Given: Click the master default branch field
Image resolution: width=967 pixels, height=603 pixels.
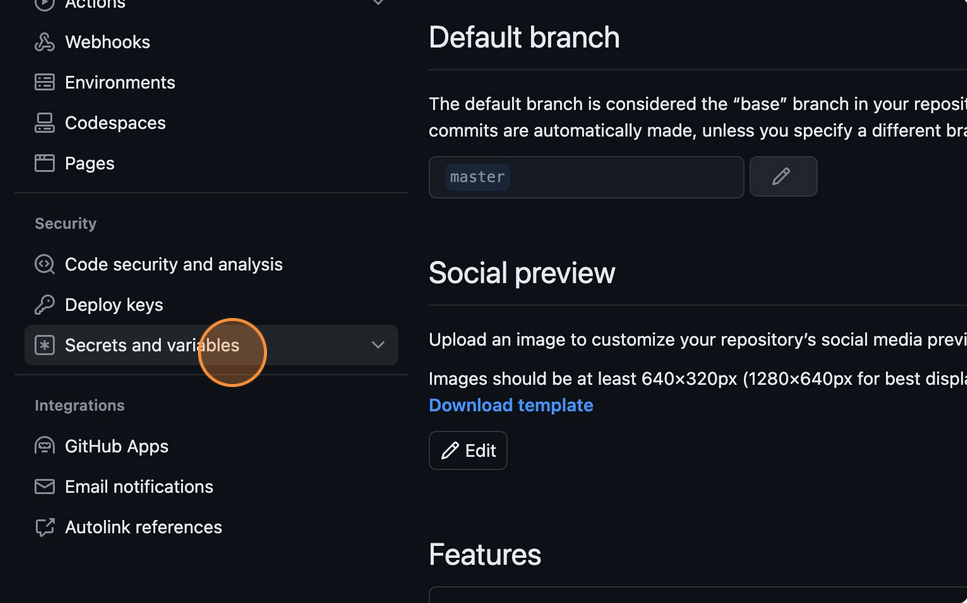Looking at the screenshot, I should pos(585,177).
